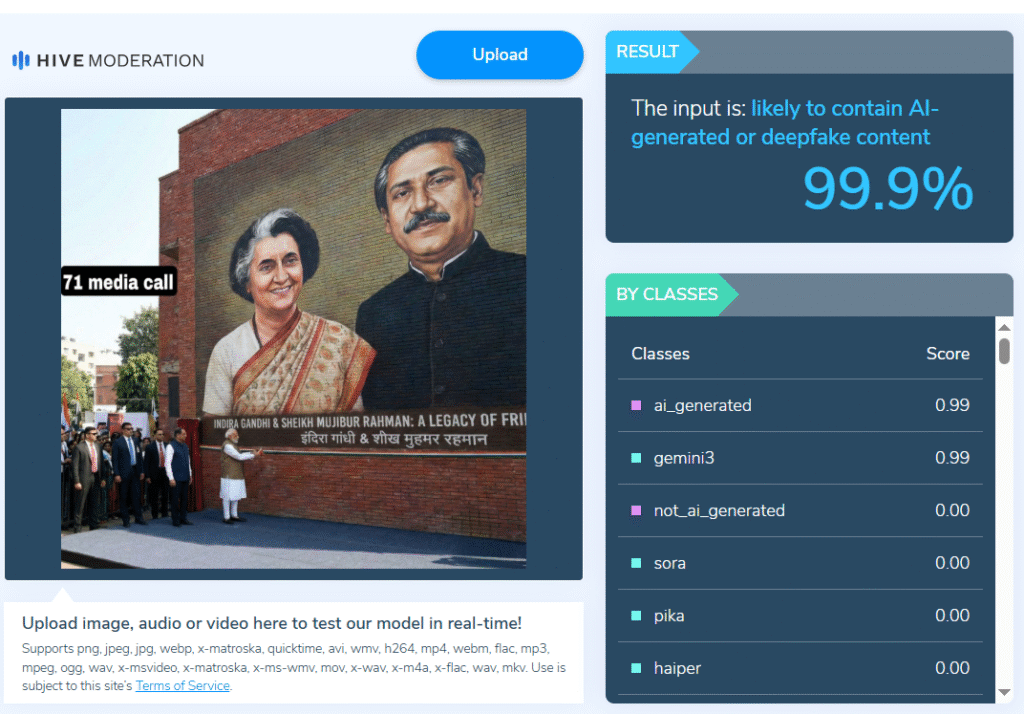Image resolution: width=1024 pixels, height=714 pixels.
Task: Click the Classes column header
Action: click(x=660, y=353)
